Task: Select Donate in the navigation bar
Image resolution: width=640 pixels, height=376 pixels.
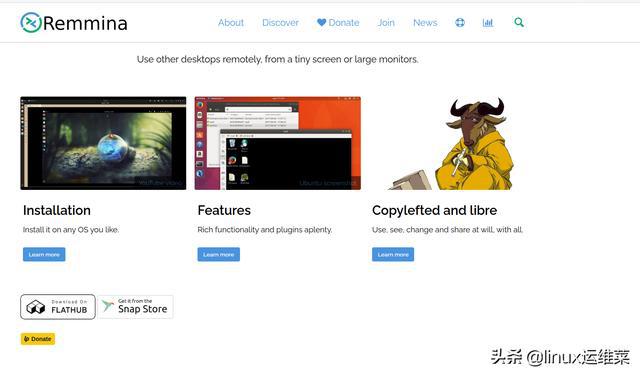Action: (x=338, y=22)
